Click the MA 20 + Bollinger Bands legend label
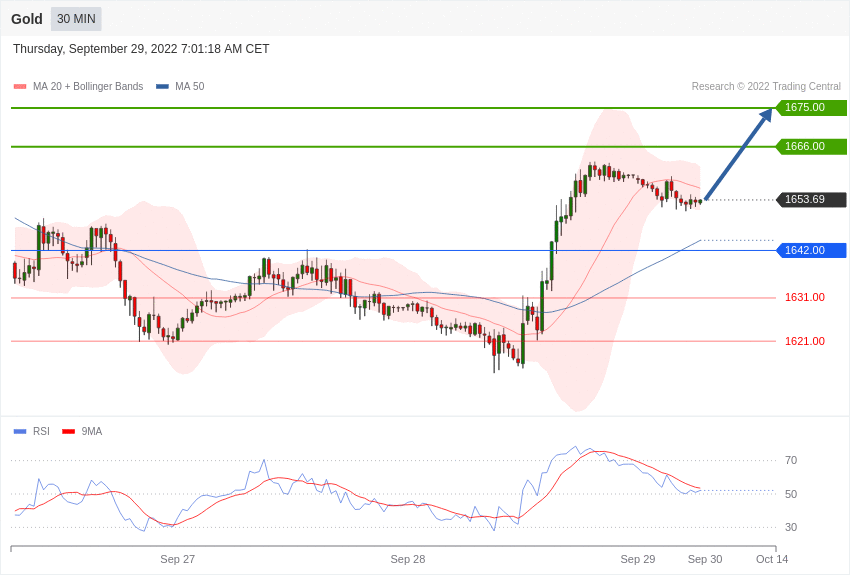This screenshot has height=576, width=850. click(x=88, y=86)
